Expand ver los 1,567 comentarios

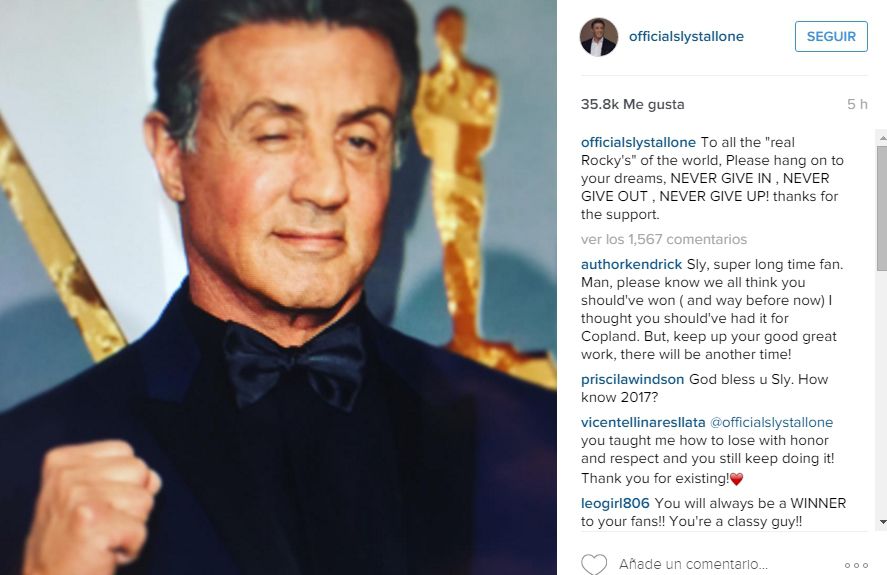pyautogui.click(x=664, y=239)
